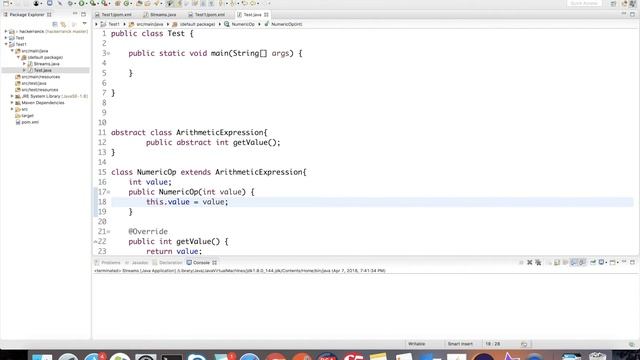This screenshot has width=640, height=360.
Task: Select src/main/resources folder in tree
Action: pyautogui.click(x=38, y=77)
